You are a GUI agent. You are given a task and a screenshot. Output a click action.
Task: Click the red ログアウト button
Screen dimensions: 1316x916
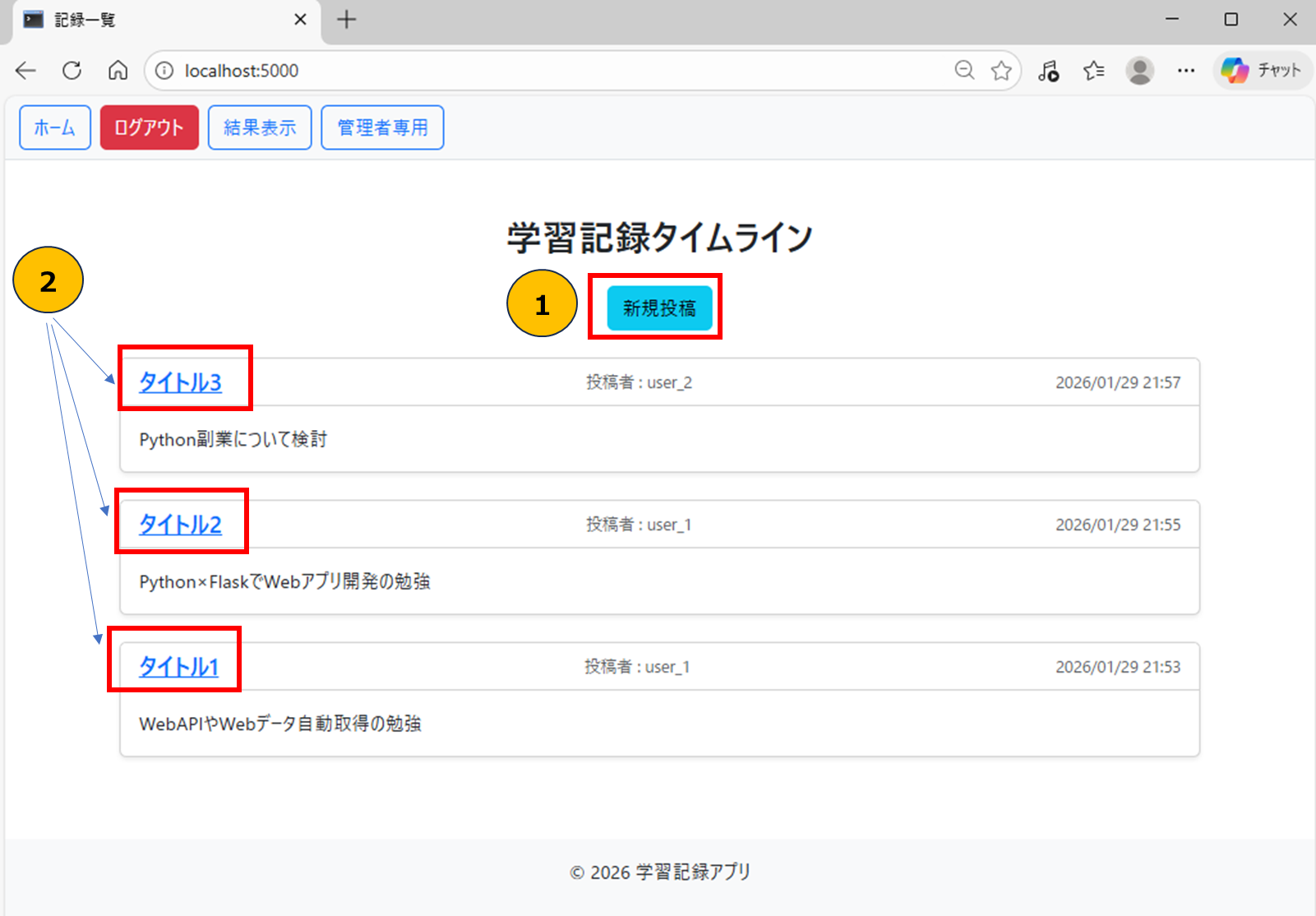click(150, 127)
